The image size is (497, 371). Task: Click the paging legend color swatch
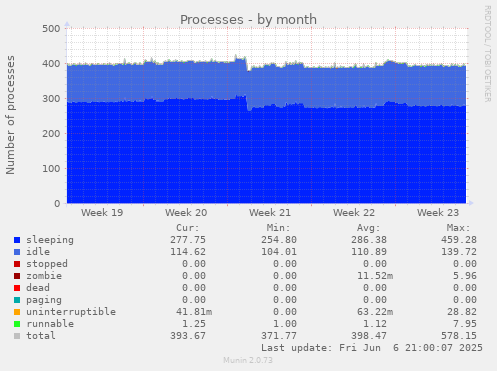(x=17, y=300)
